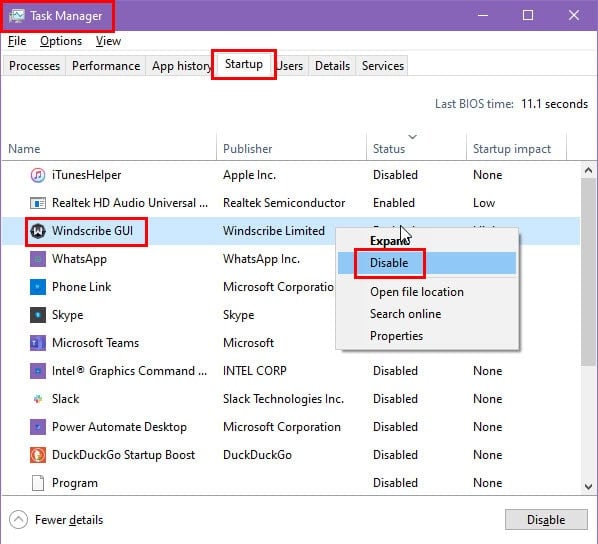Minimize the Task Manager window
The height and width of the screenshot is (544, 598).
483,16
